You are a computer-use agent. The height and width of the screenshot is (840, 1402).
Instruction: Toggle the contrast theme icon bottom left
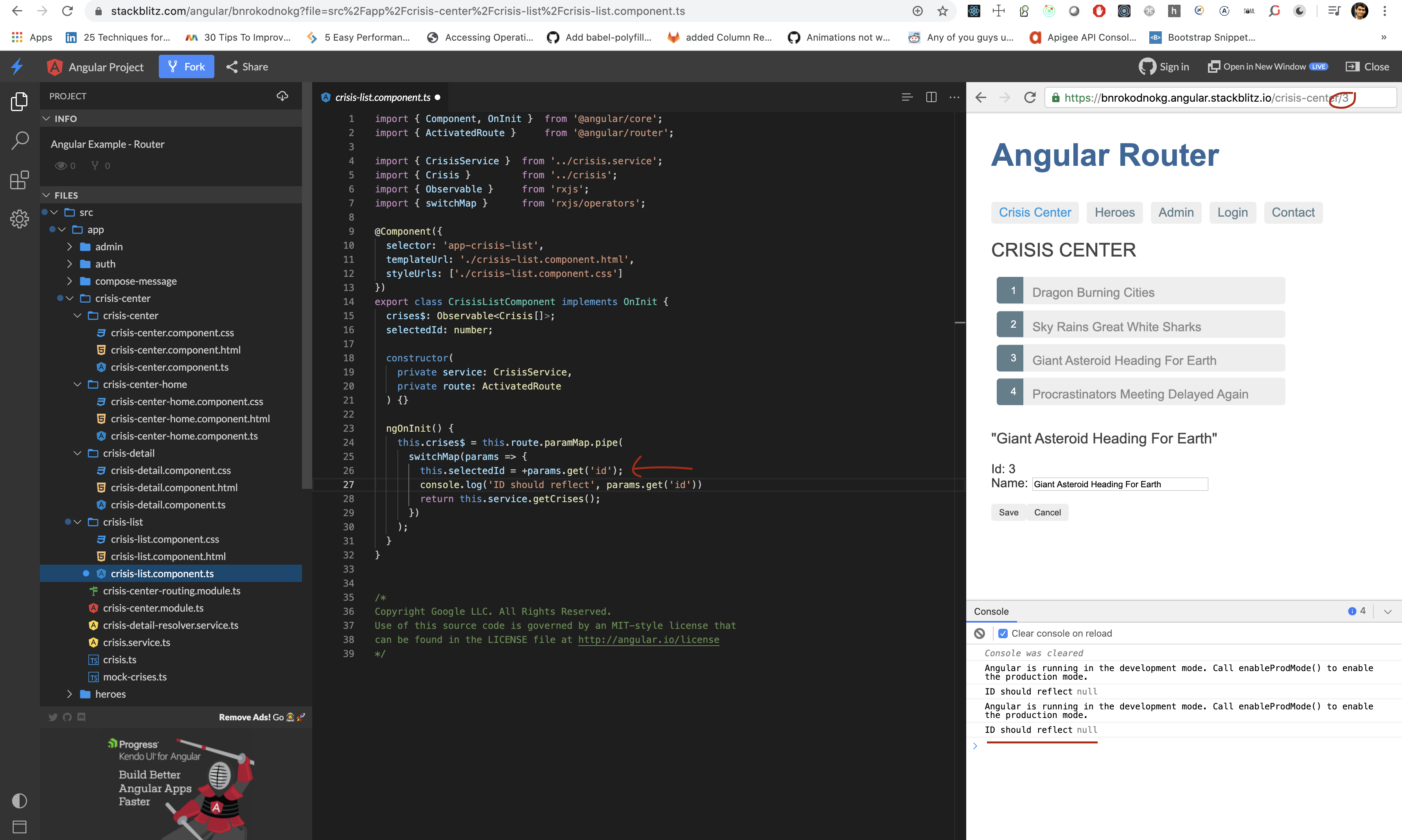click(19, 801)
